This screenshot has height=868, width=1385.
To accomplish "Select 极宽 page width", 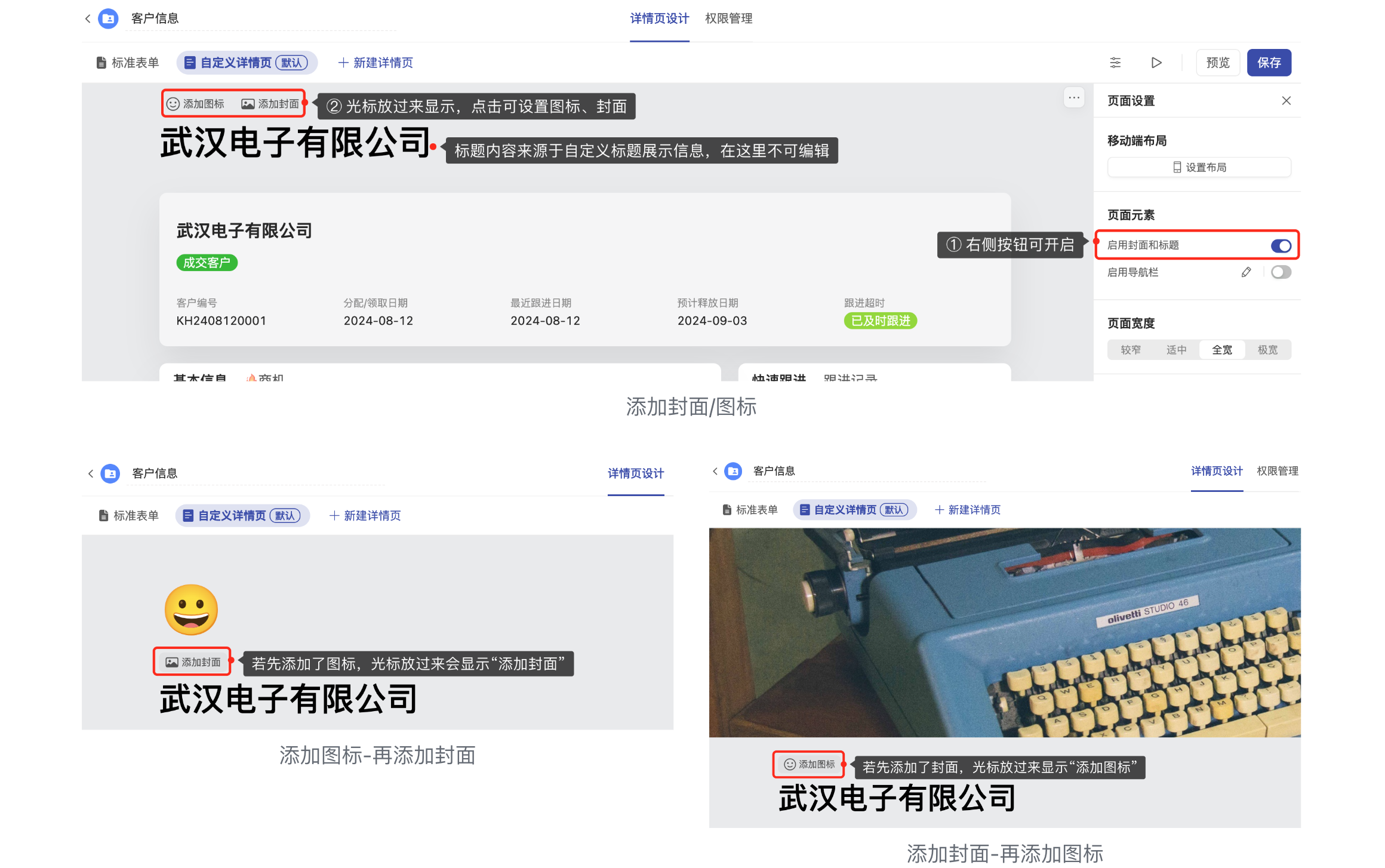I will point(1267,350).
